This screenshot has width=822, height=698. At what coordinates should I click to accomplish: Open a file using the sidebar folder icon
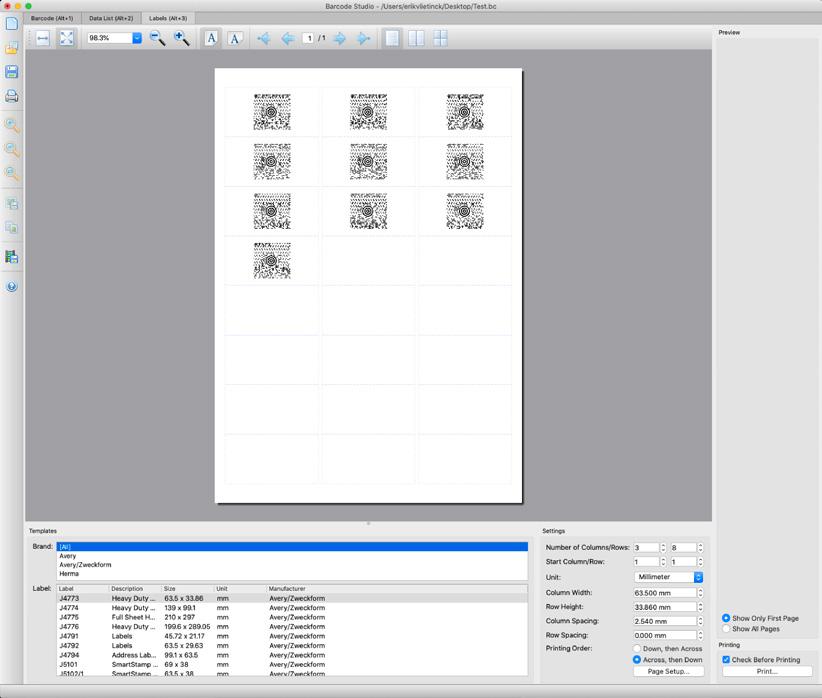click(12, 48)
